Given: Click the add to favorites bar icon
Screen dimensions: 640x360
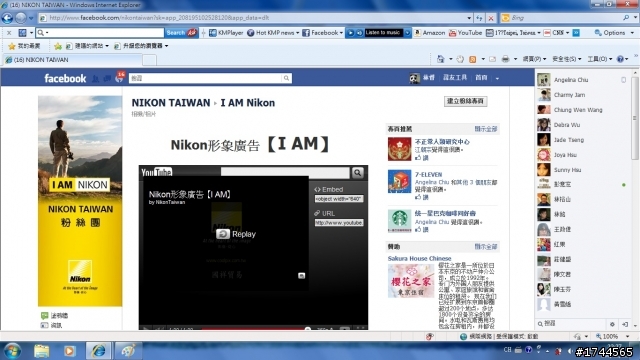Looking at the screenshot, I should (x=58, y=46).
